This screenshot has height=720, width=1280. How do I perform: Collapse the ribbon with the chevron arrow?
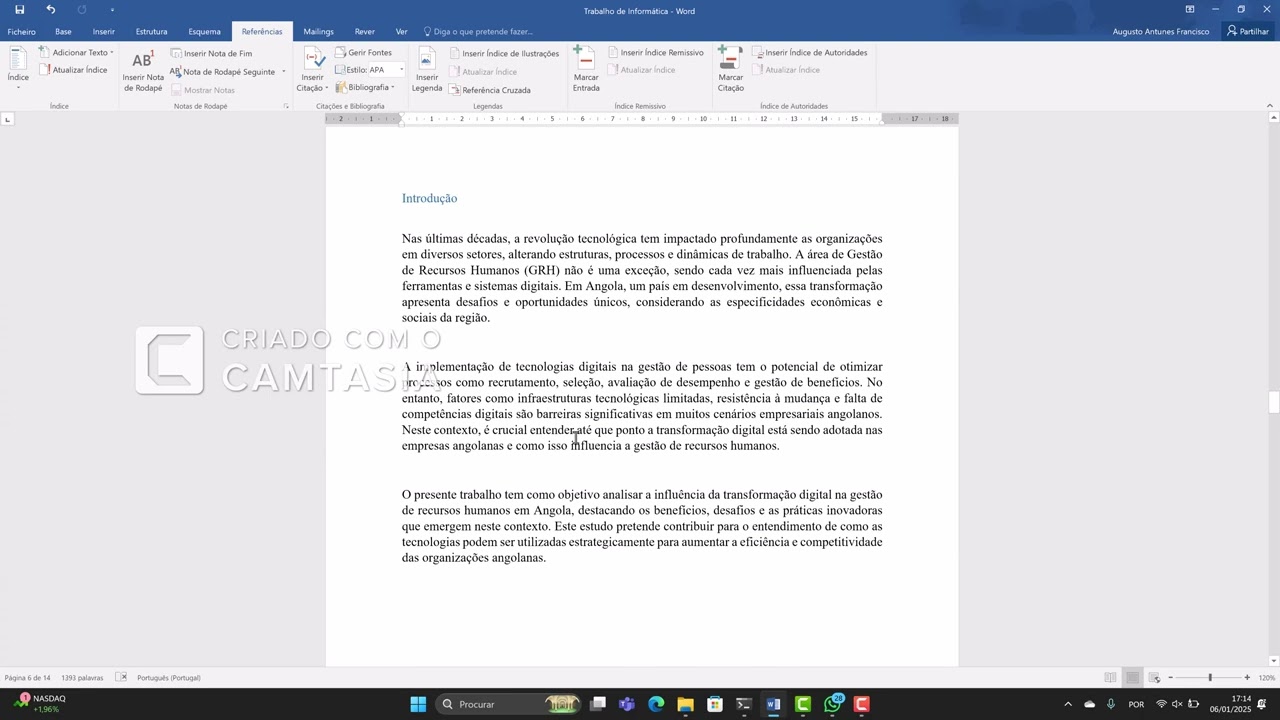(1269, 105)
